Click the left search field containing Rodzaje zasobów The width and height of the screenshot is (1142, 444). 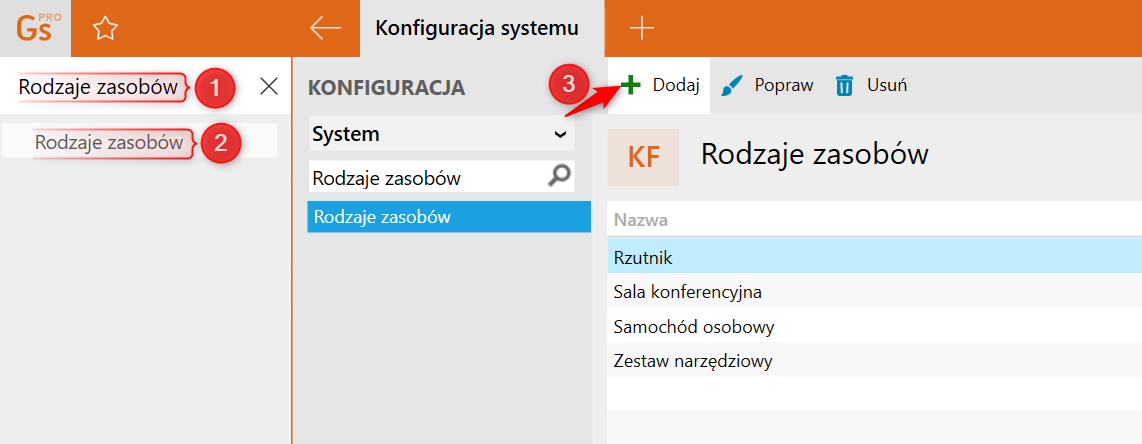98,88
